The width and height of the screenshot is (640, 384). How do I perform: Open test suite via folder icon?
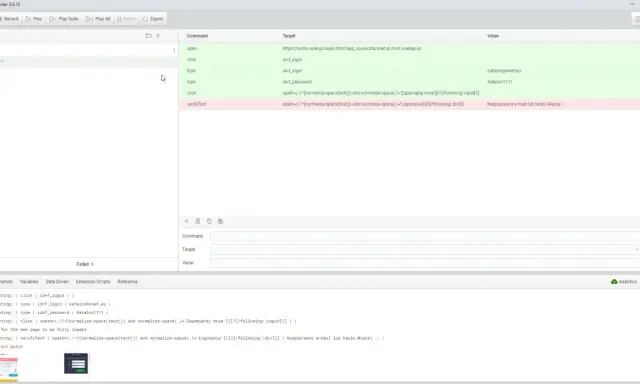click(x=149, y=36)
